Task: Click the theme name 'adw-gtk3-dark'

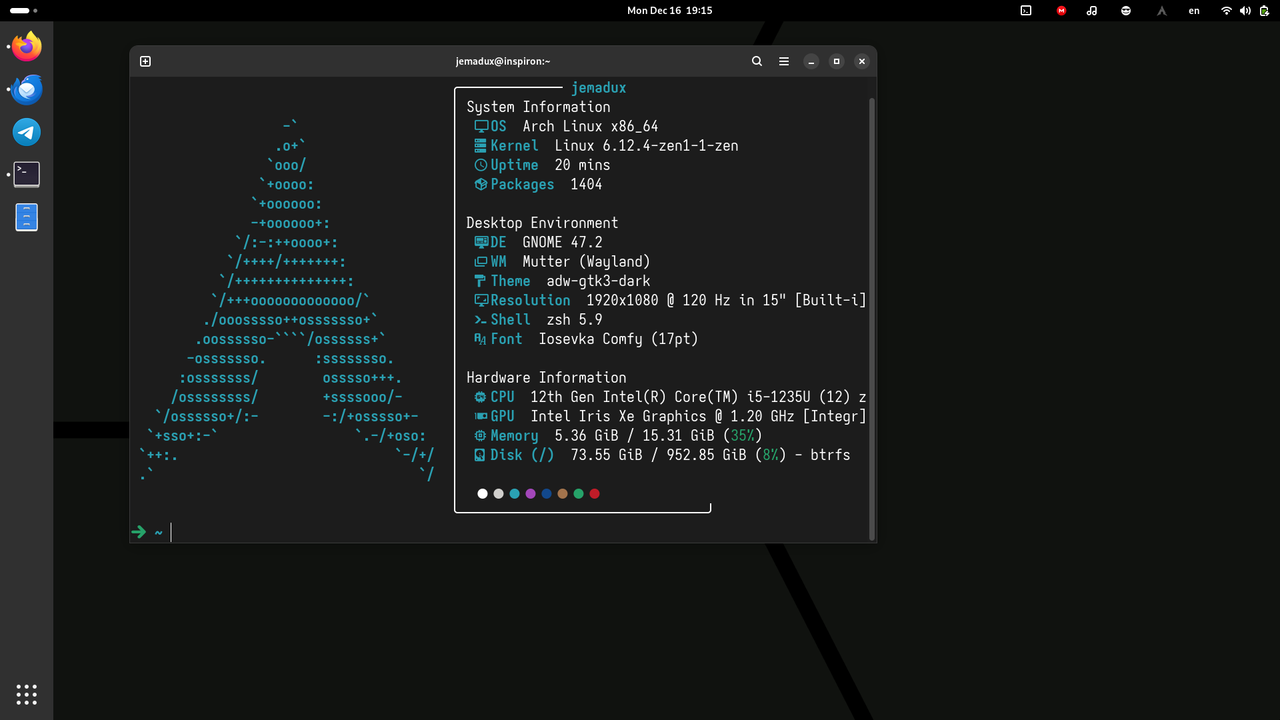Action: 598,281
